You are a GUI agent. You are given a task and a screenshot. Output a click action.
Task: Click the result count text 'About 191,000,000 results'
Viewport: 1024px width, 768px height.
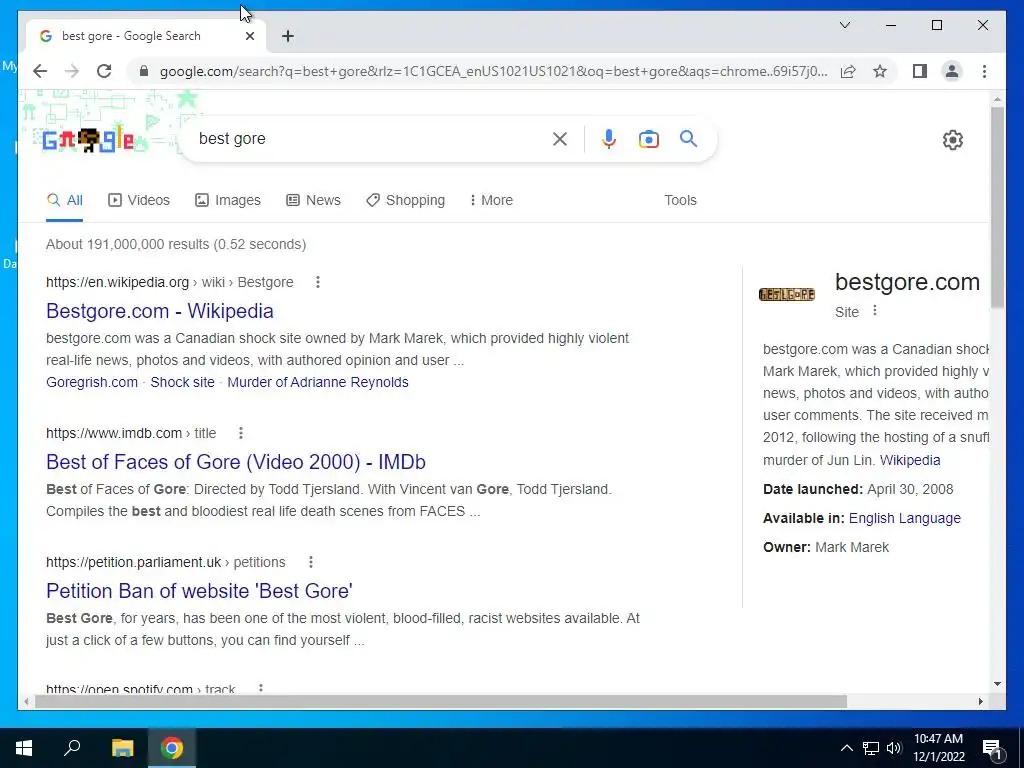click(x=129, y=244)
